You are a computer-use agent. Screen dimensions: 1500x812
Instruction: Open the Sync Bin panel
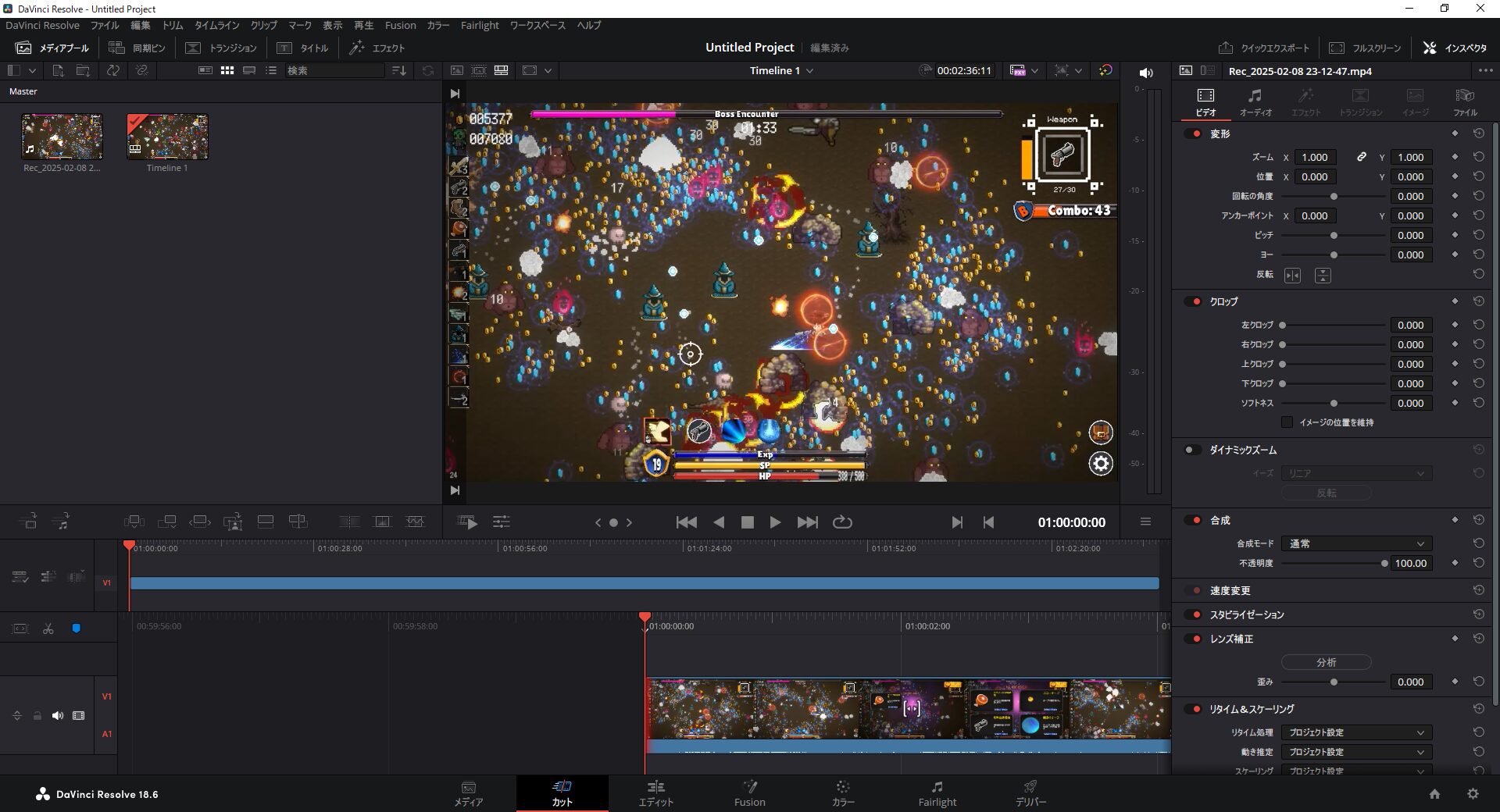click(137, 48)
